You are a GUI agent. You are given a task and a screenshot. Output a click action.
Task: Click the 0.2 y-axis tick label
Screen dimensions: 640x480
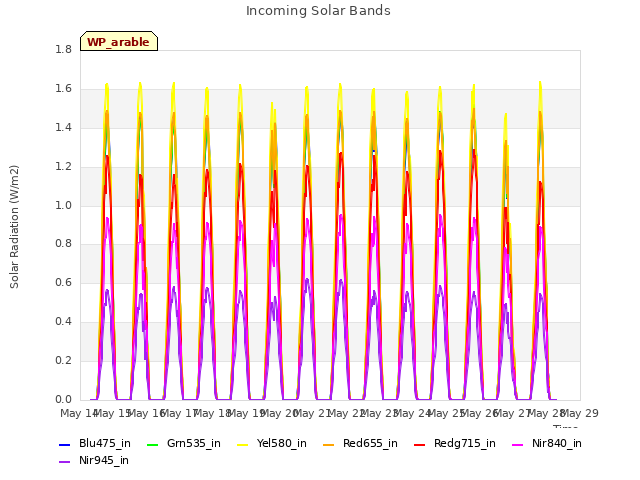pos(63,360)
